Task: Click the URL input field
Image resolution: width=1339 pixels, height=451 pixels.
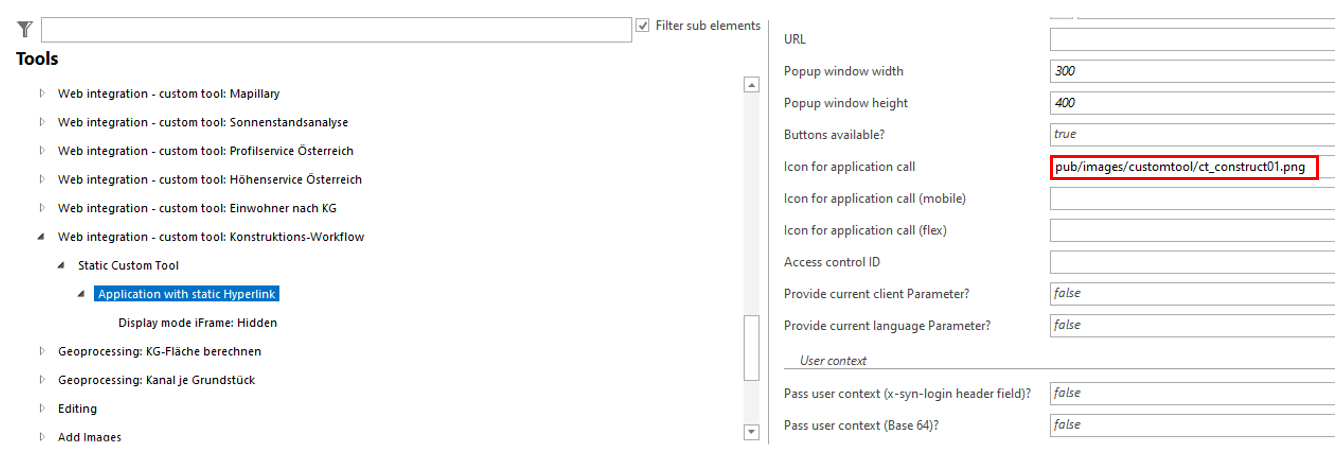Action: [x=1192, y=40]
